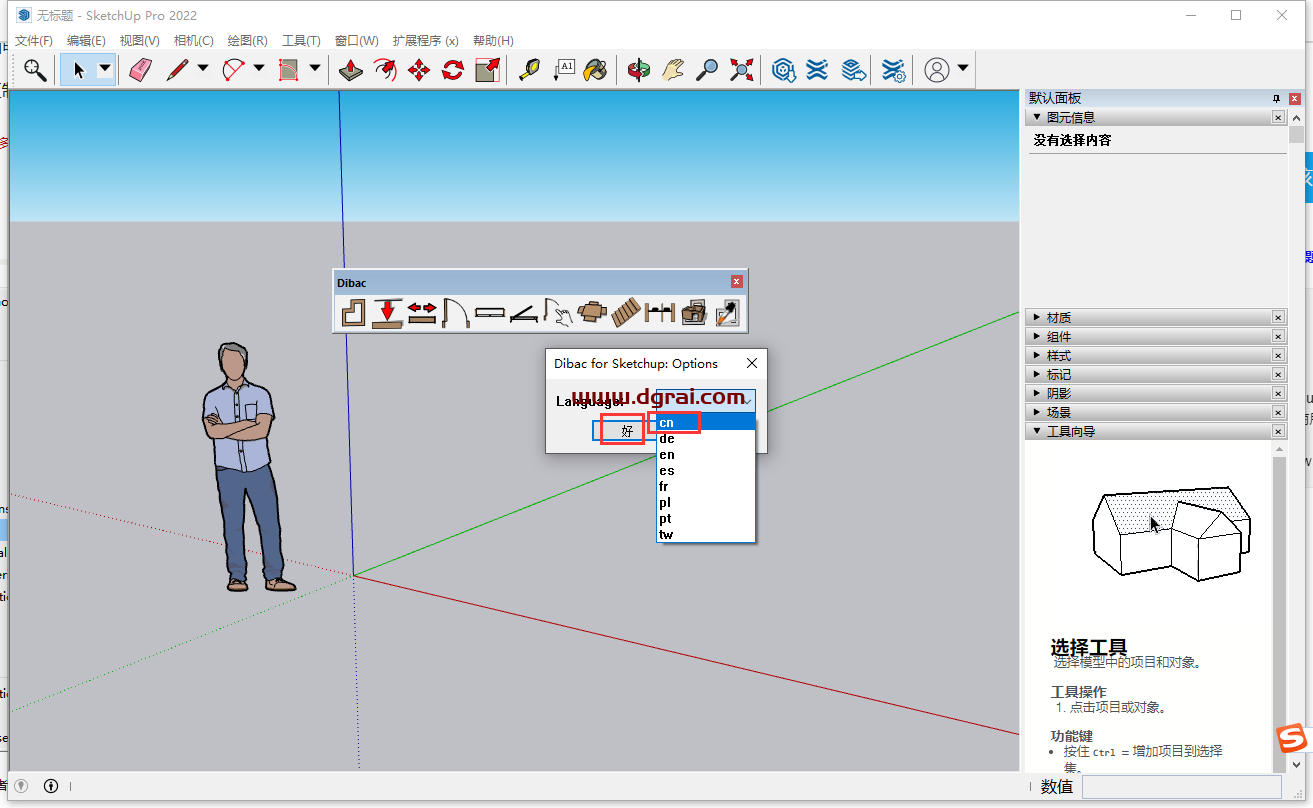Click the Send to LayOut icon
Image resolution: width=1313 pixels, height=808 pixels.
tap(852, 70)
